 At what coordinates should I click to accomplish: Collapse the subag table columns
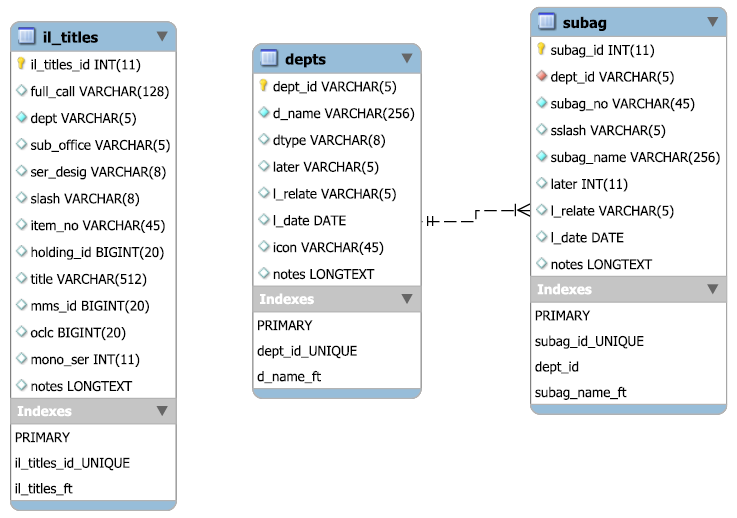pyautogui.click(x=712, y=22)
